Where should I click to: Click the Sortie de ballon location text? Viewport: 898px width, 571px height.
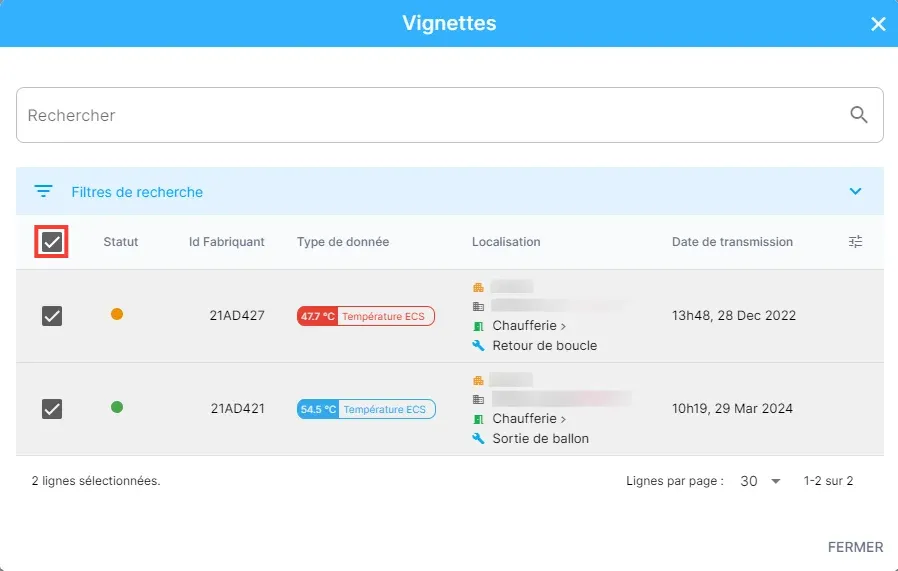(x=541, y=438)
